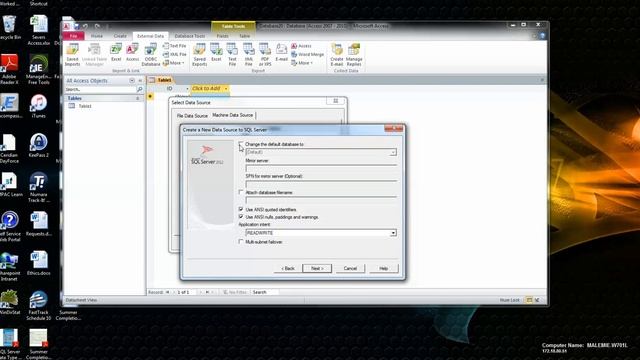Open More dropdown in Export group
This screenshot has width=640, height=360.
click(302, 63)
